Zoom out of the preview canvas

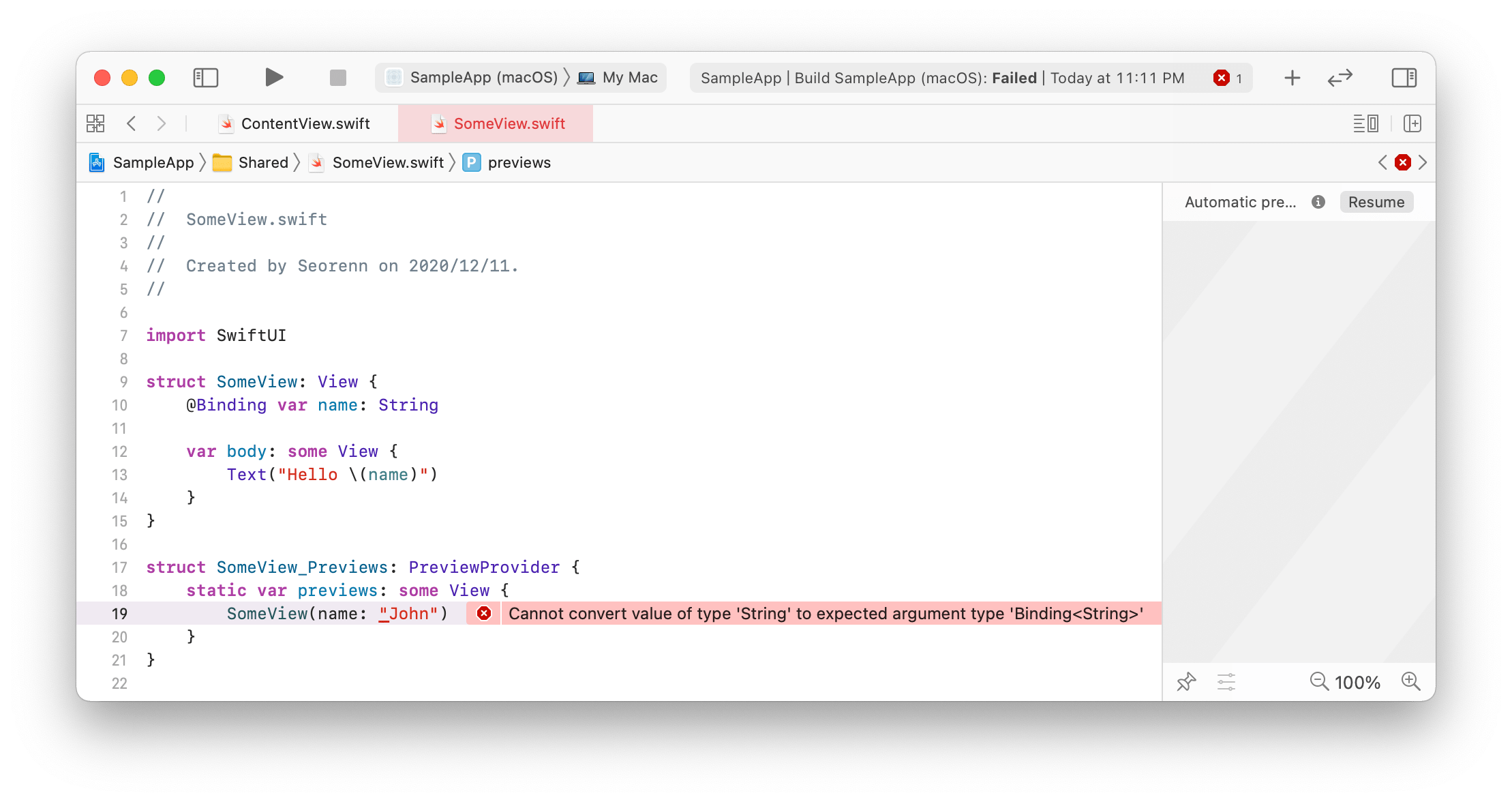point(1319,681)
